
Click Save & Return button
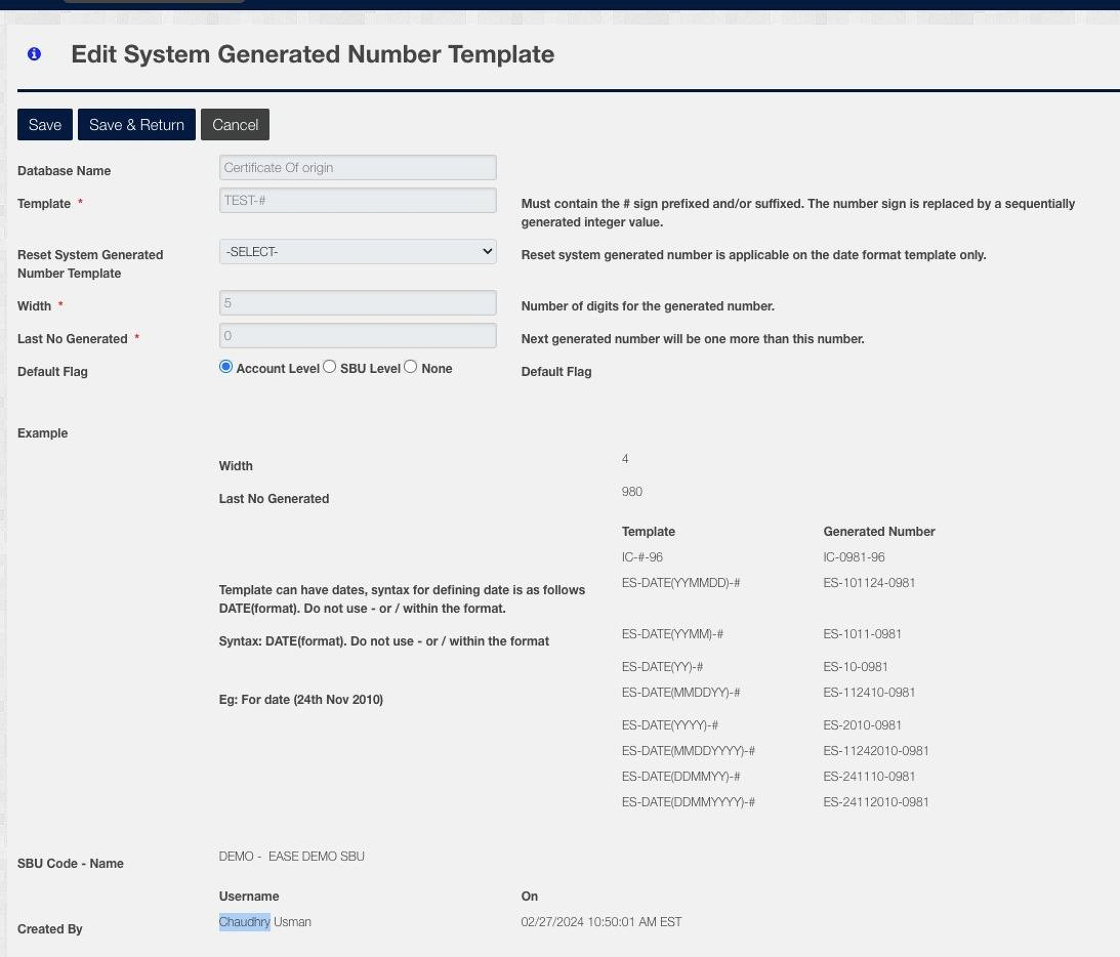pos(136,124)
